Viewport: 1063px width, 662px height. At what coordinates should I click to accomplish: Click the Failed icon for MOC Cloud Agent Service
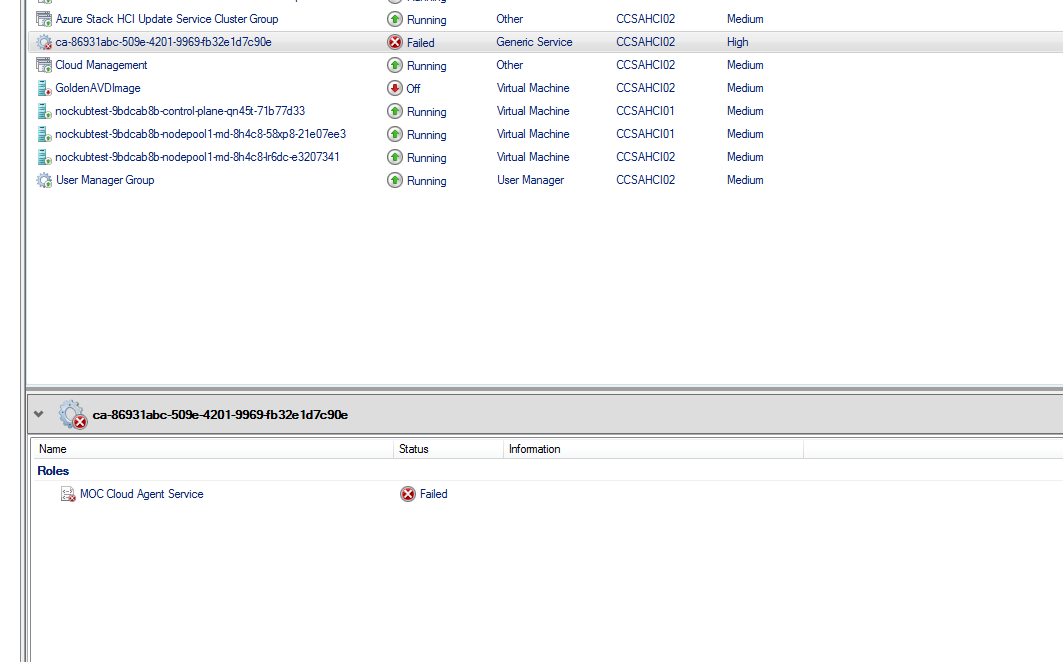pyautogui.click(x=407, y=494)
